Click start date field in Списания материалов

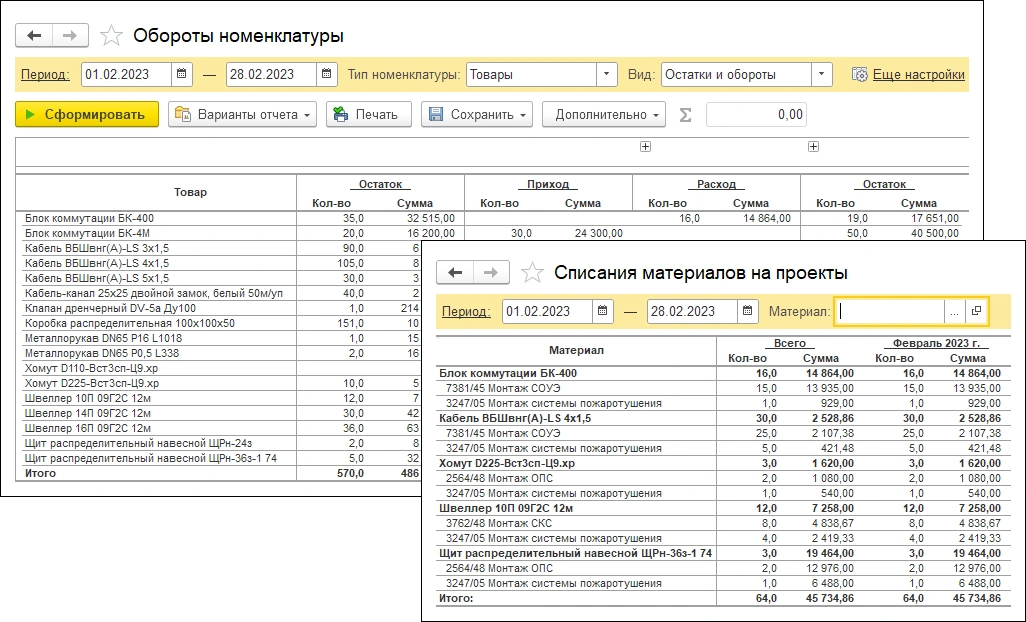click(548, 311)
